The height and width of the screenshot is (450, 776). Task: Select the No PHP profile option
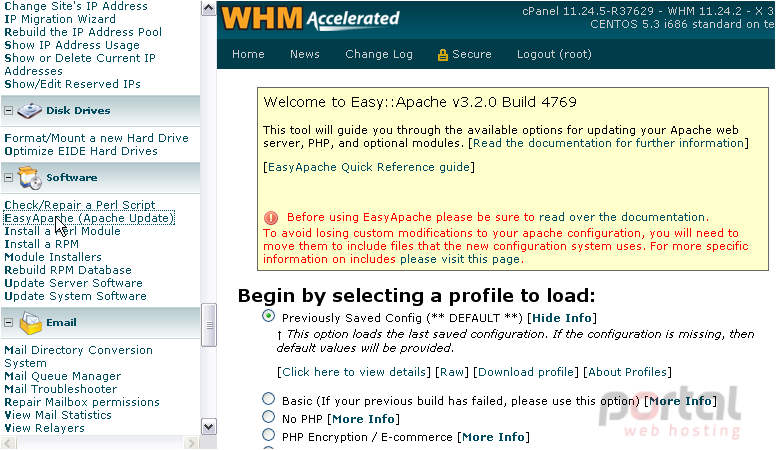[269, 416]
